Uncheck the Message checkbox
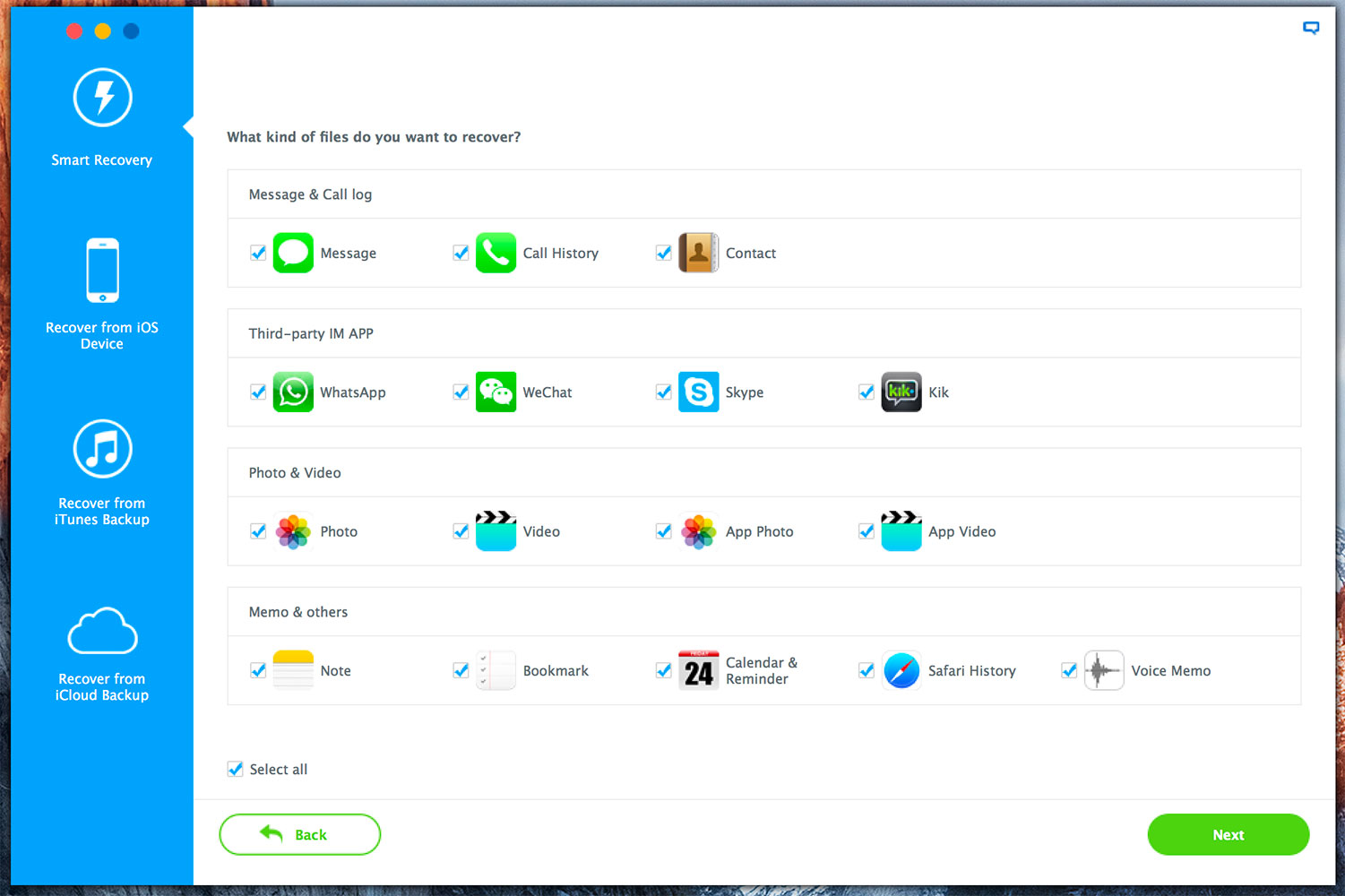 click(258, 253)
